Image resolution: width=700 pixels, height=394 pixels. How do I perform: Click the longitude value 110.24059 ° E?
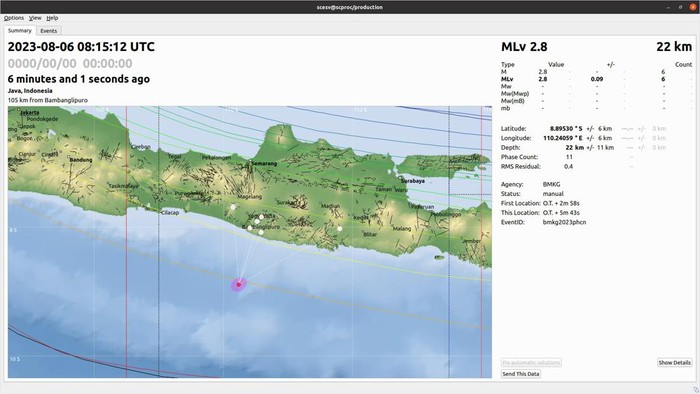562,138
